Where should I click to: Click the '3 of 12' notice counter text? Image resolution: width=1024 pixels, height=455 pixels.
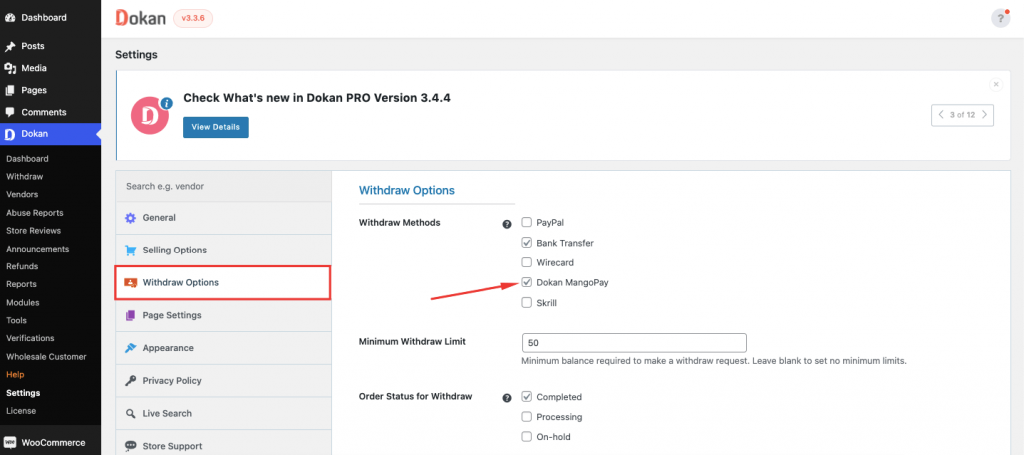[x=963, y=115]
